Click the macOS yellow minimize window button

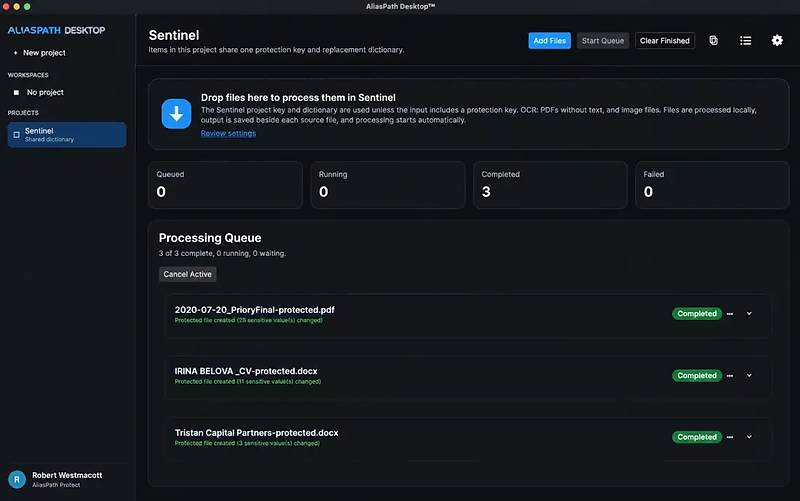point(16,7)
